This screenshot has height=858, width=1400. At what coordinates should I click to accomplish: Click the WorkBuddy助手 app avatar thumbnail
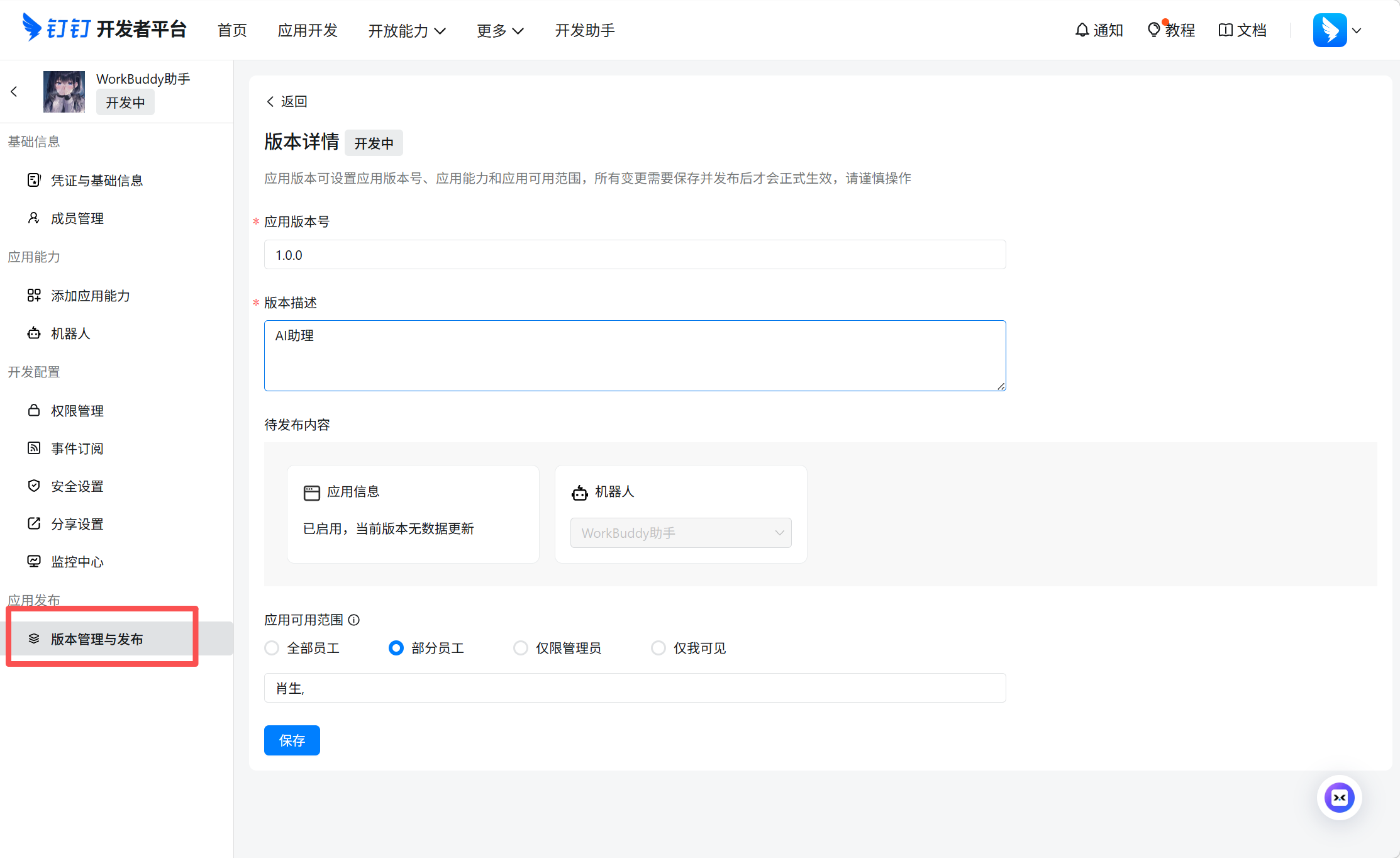[x=64, y=92]
